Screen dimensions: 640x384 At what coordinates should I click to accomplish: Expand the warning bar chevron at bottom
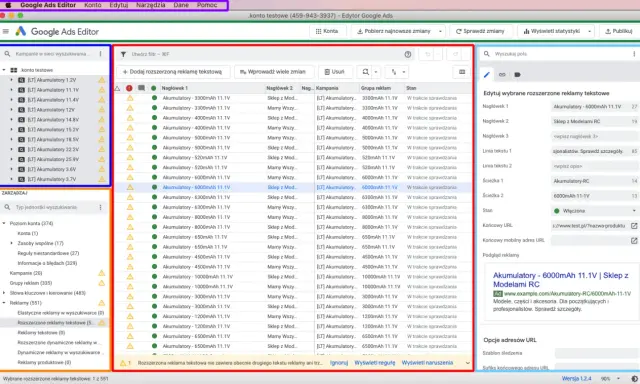[468, 363]
